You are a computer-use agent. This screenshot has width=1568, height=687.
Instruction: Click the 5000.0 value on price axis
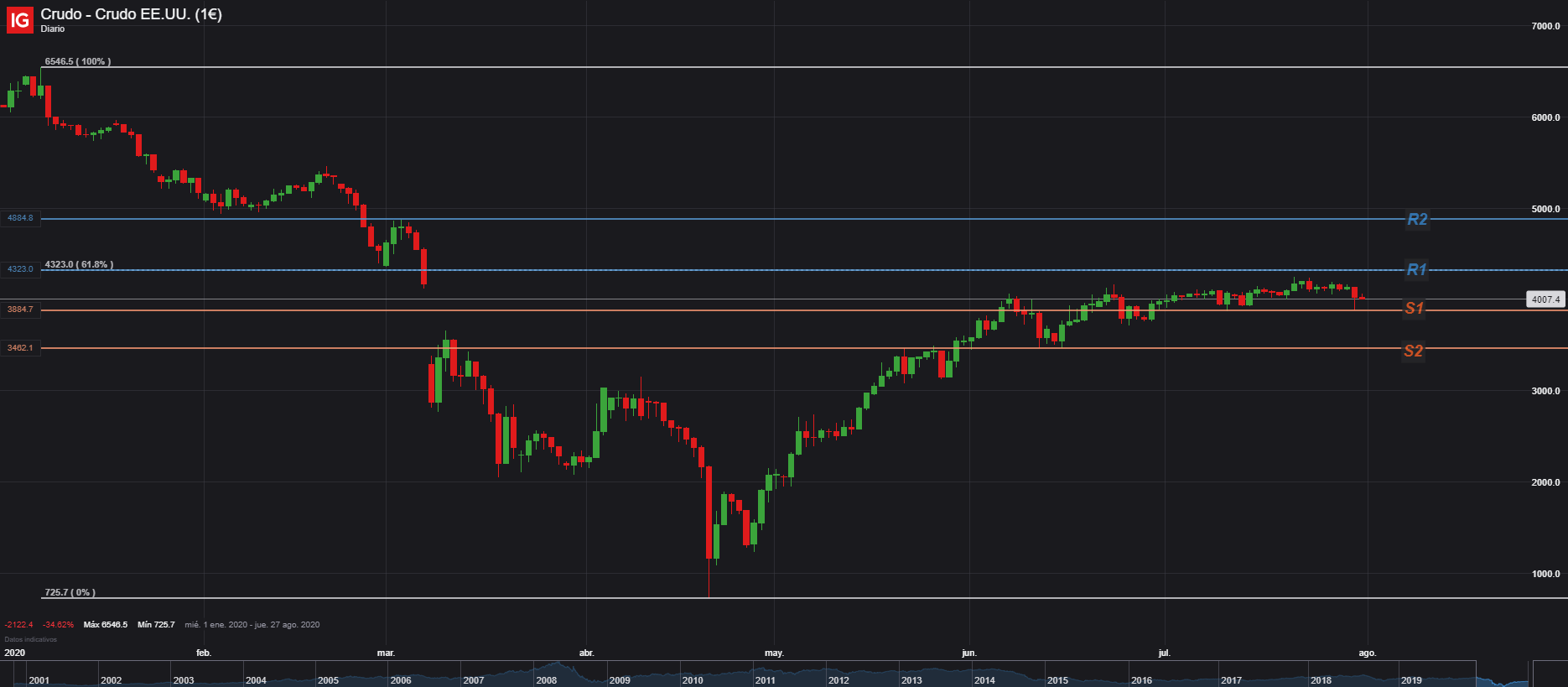pos(1545,209)
